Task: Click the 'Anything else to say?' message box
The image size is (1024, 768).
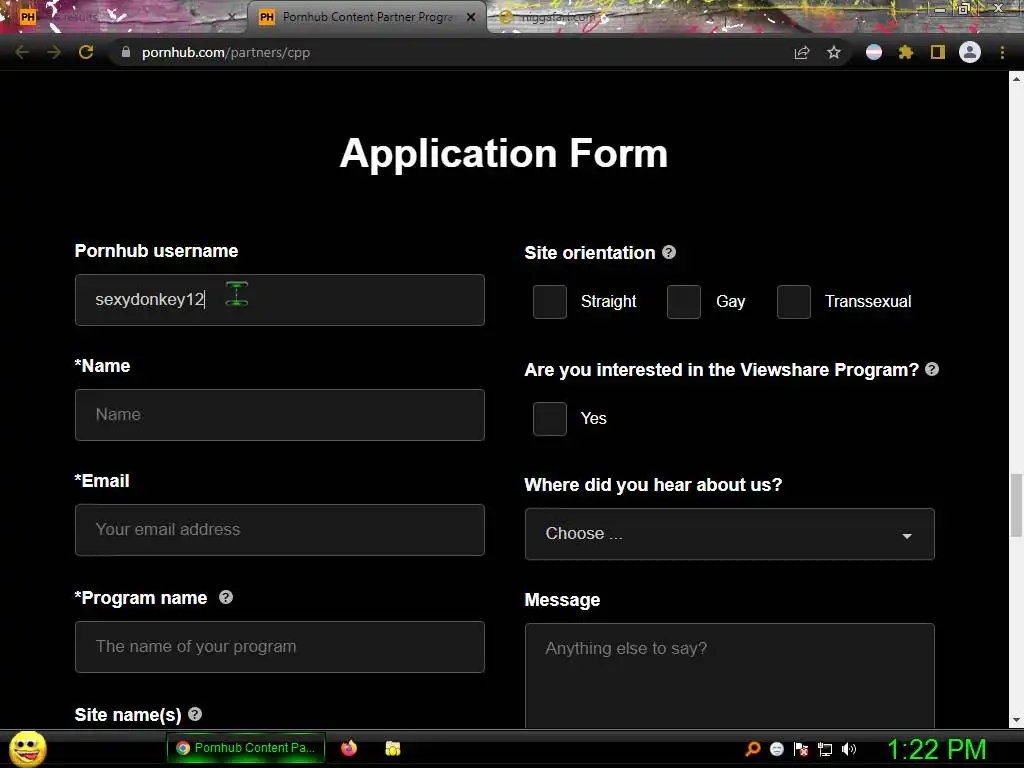Action: tap(729, 676)
